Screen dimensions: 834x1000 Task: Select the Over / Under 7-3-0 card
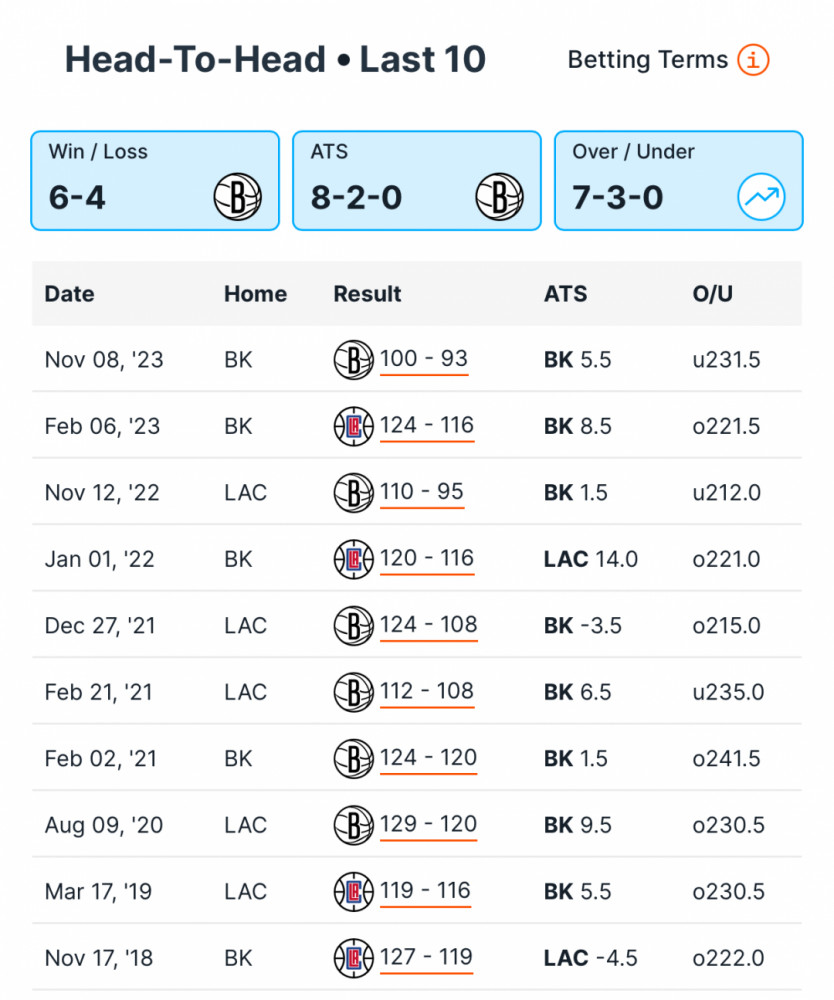[x=679, y=180]
